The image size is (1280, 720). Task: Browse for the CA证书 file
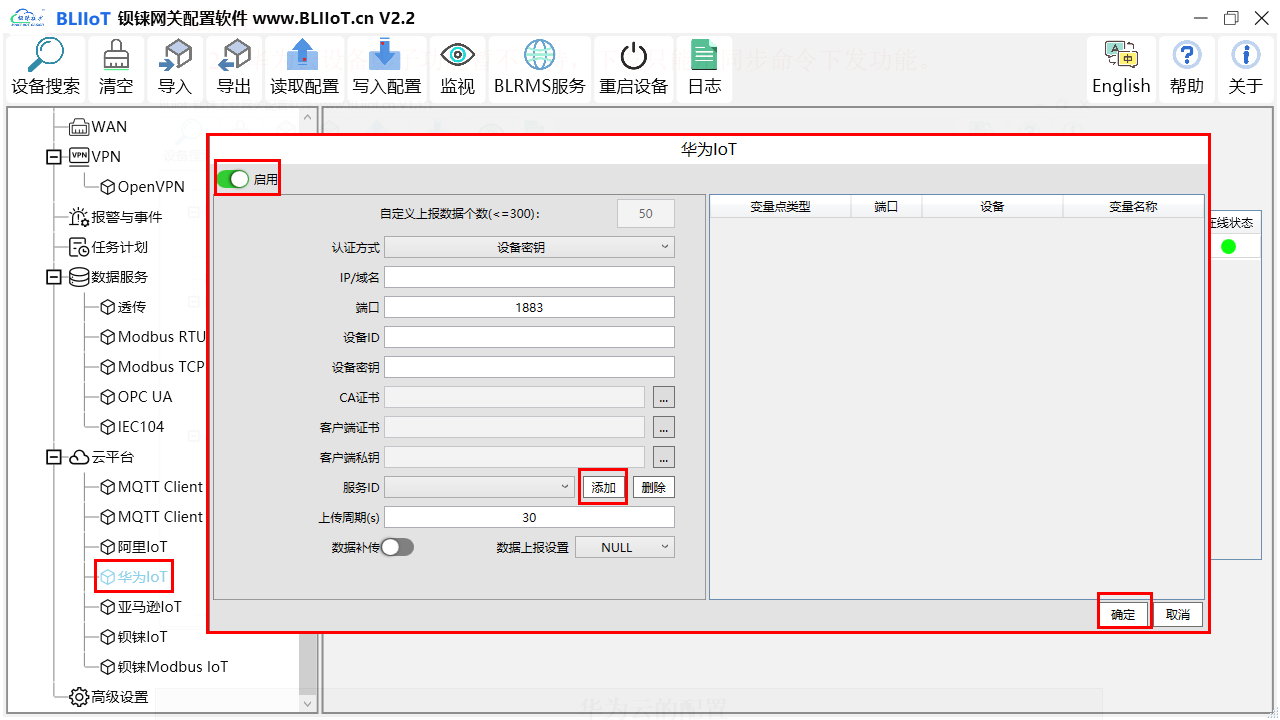pos(664,397)
